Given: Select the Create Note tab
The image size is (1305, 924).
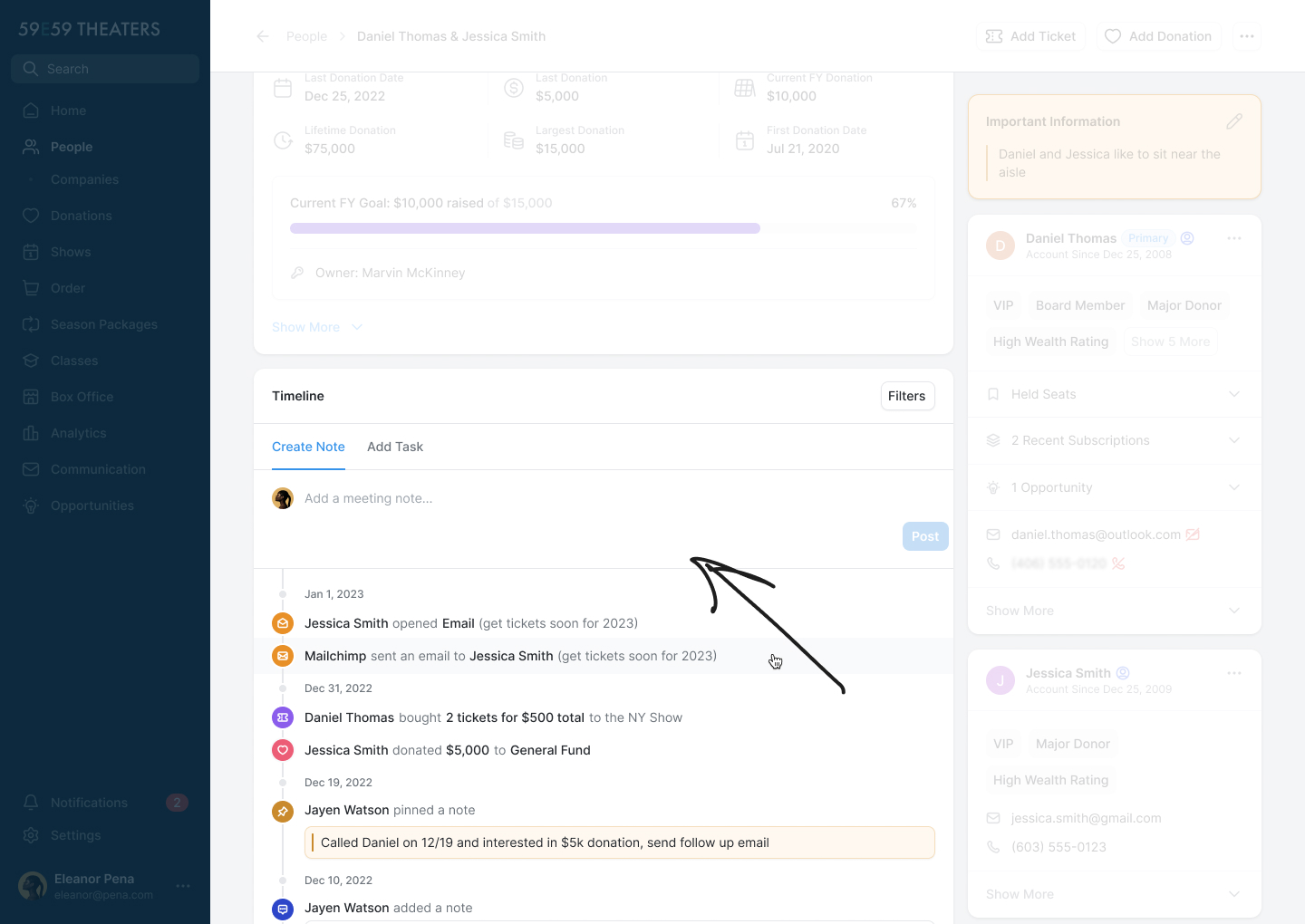Looking at the screenshot, I should 308,447.
